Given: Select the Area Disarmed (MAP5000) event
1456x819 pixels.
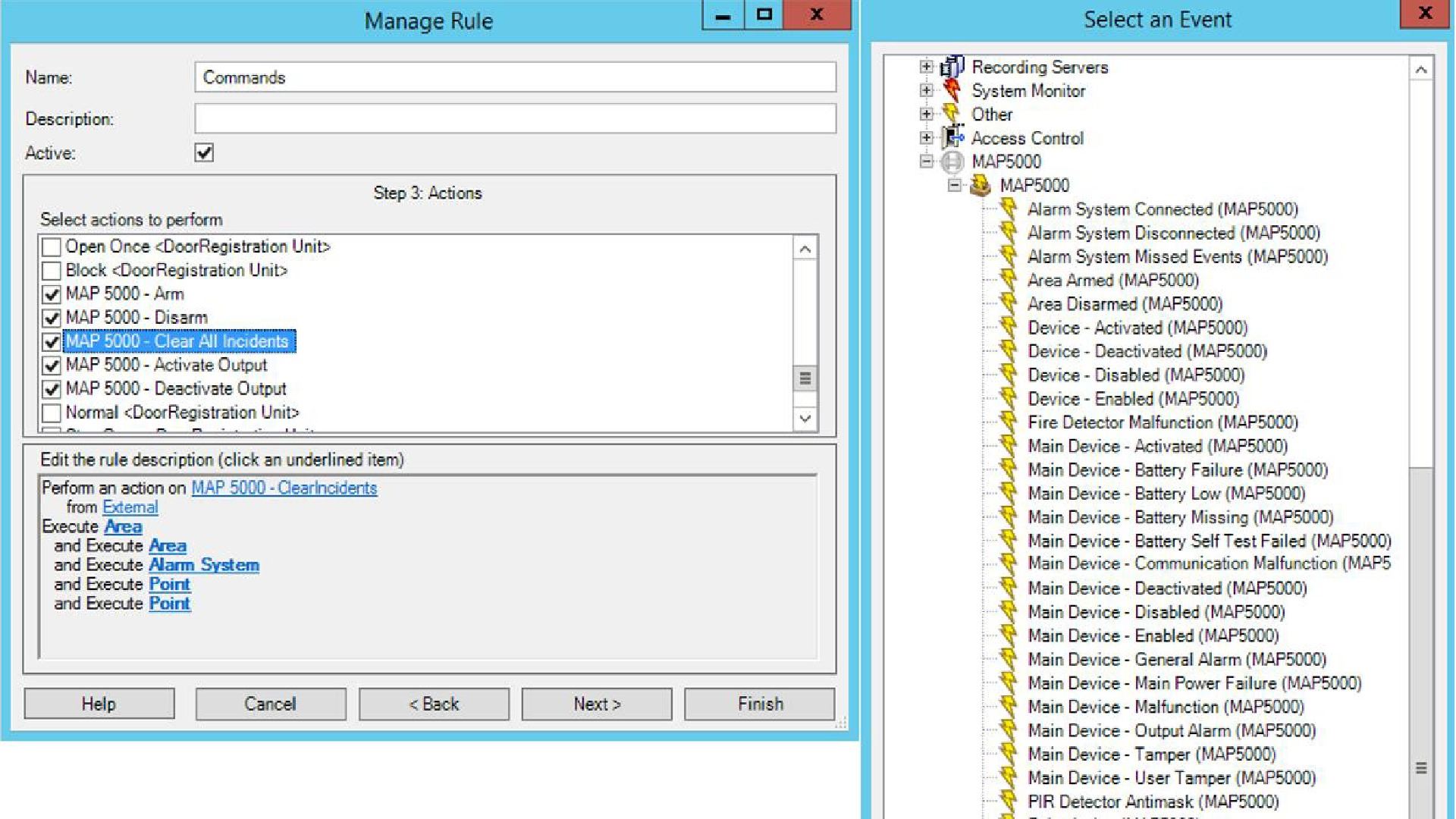Looking at the screenshot, I should 1125,304.
